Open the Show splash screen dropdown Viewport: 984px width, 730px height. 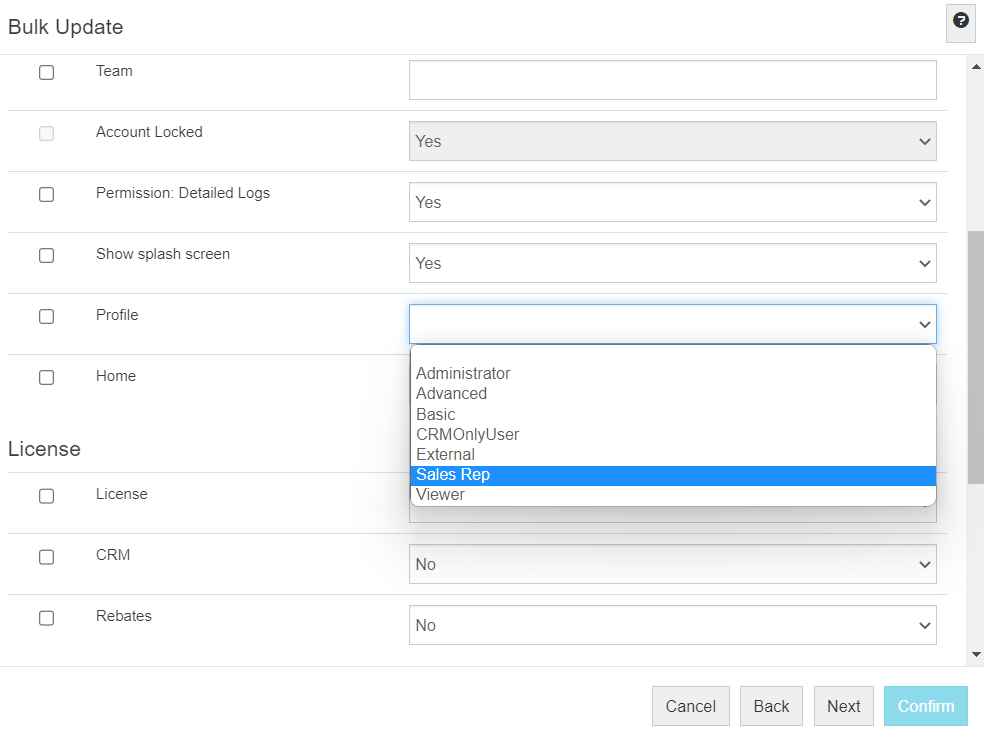pos(672,263)
